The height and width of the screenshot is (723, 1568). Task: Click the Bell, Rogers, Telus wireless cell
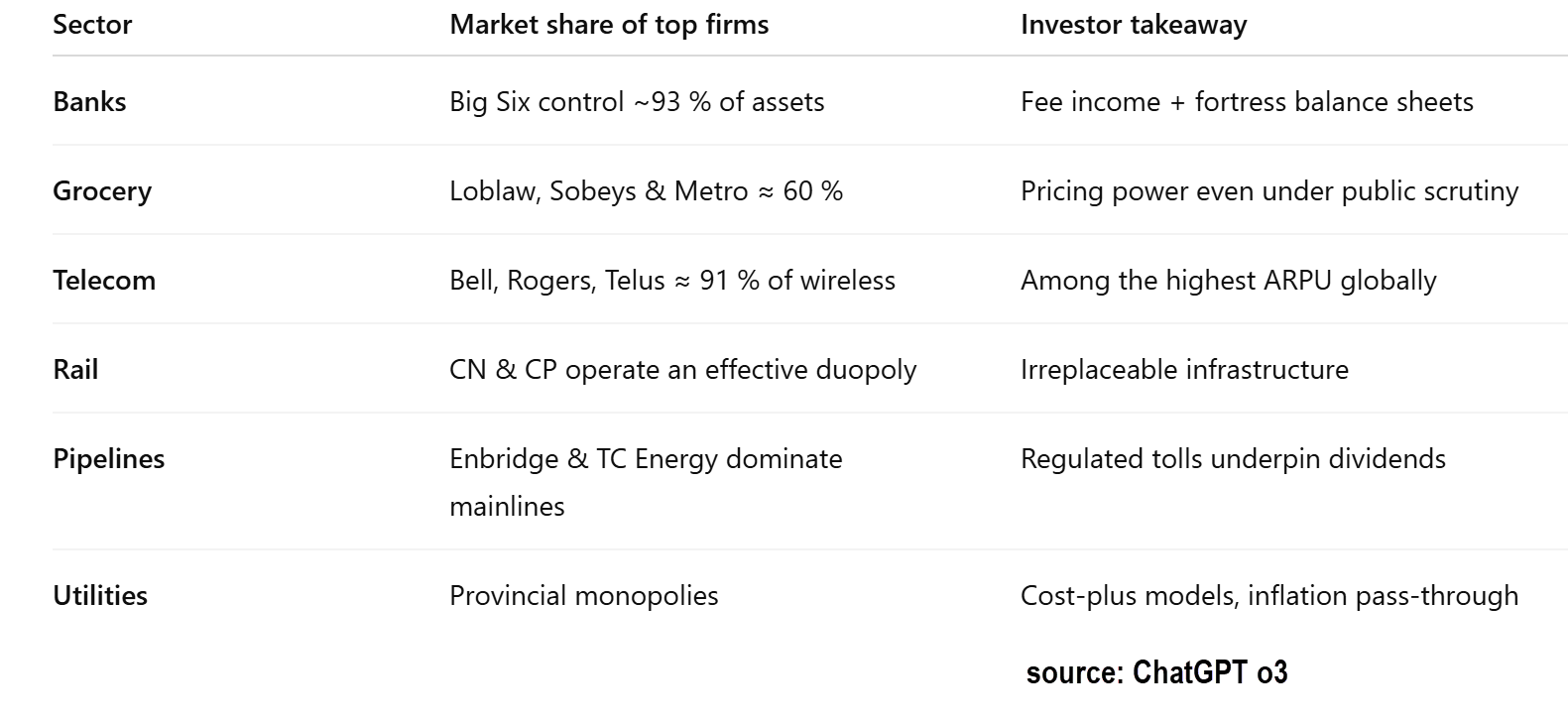672,281
